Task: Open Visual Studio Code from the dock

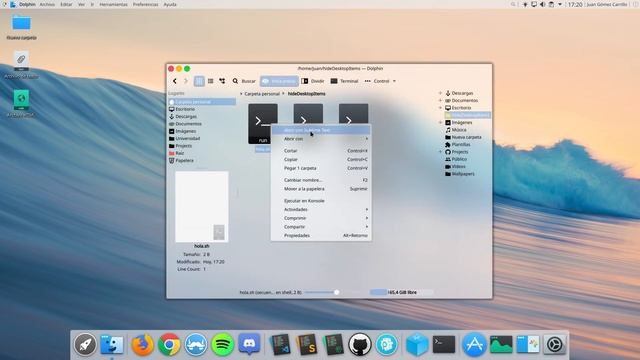Action: pyautogui.click(x=281, y=344)
